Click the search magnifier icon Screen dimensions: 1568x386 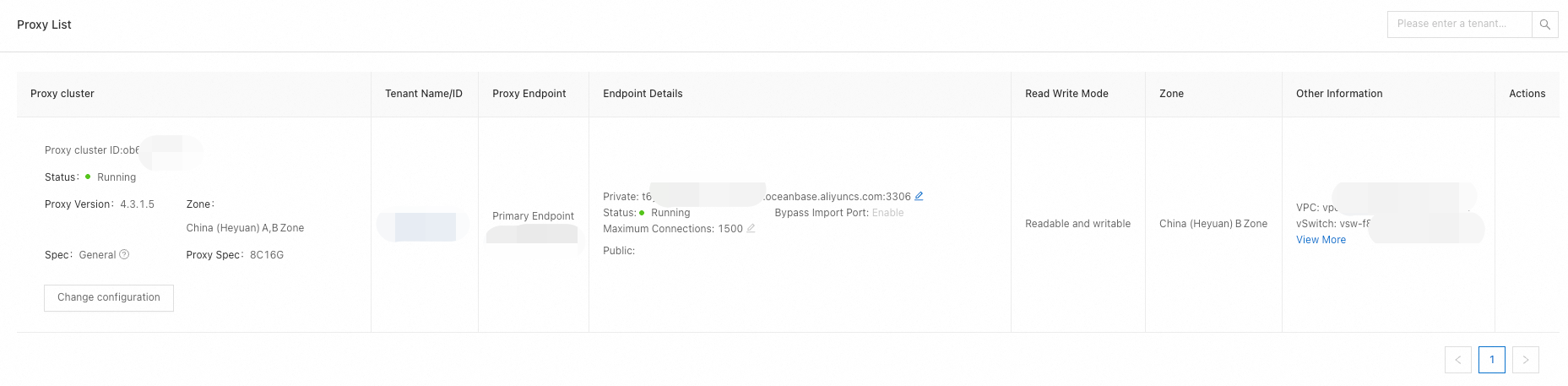click(x=1544, y=24)
